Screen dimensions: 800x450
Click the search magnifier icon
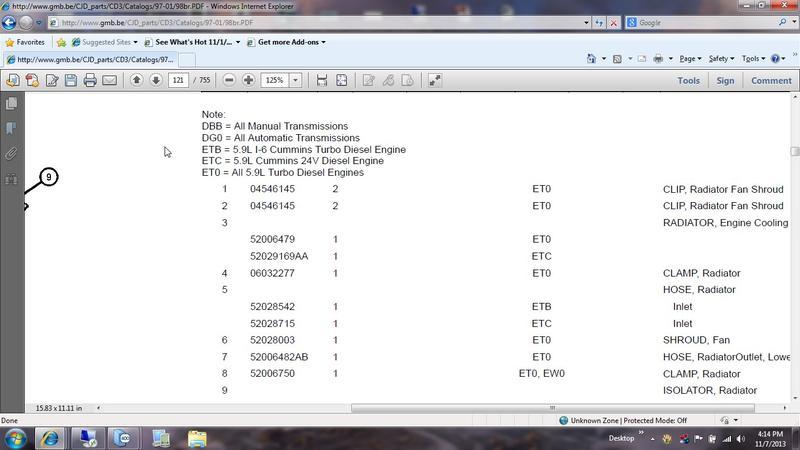(x=783, y=22)
